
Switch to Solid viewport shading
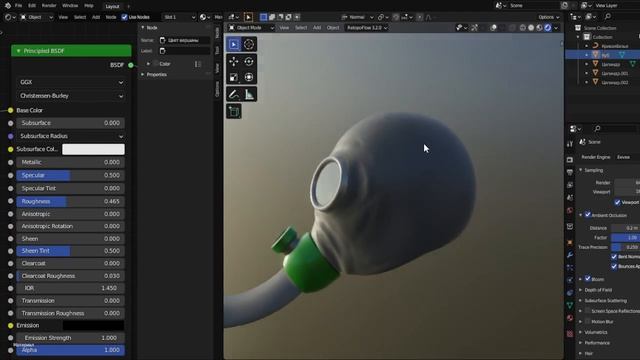531,28
